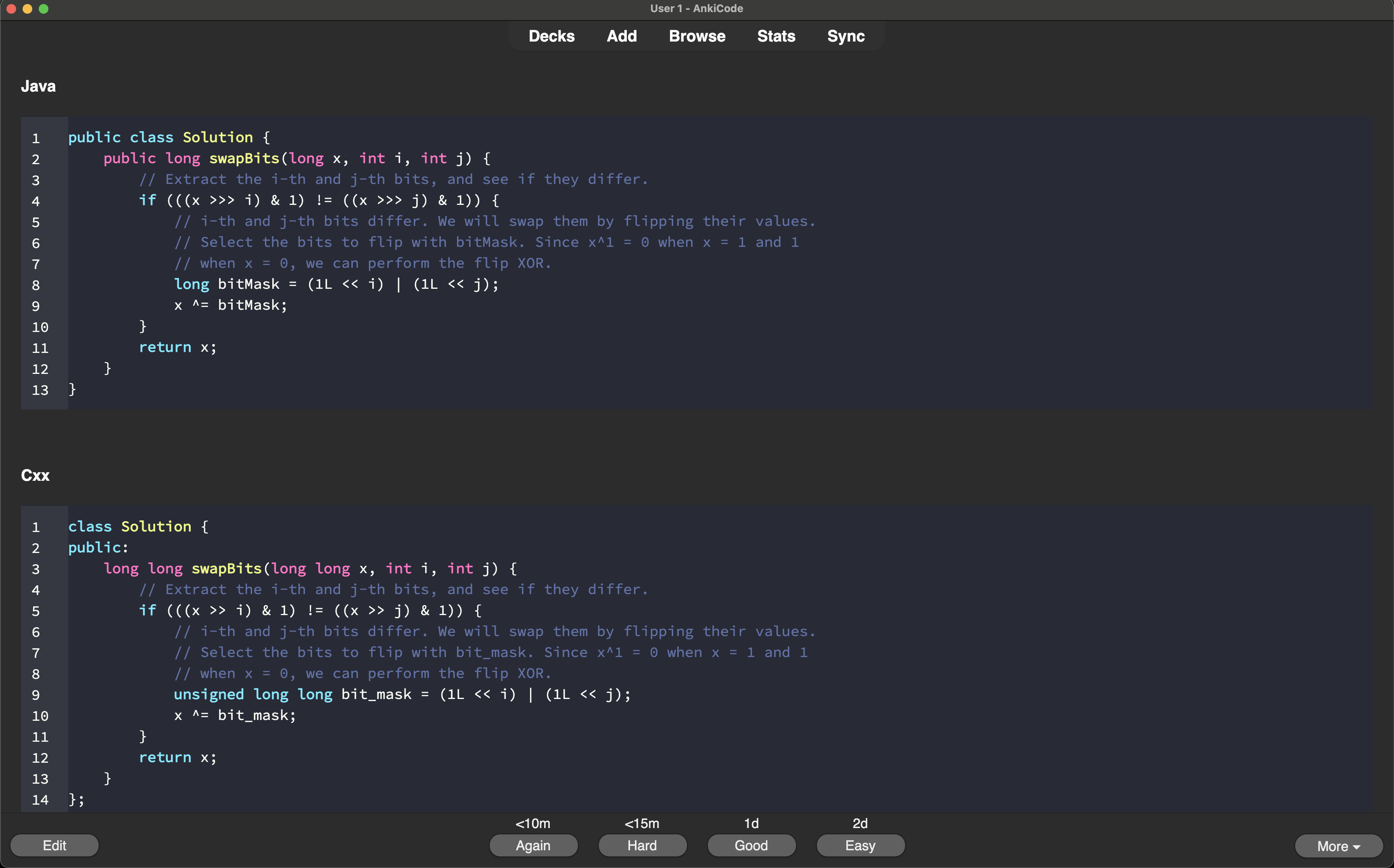Click line number 9 in the Cxx code

[x=35, y=695]
